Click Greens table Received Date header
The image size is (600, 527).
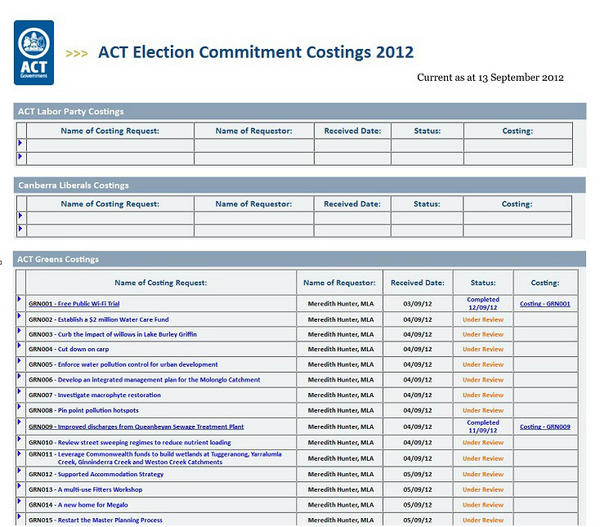tap(417, 283)
